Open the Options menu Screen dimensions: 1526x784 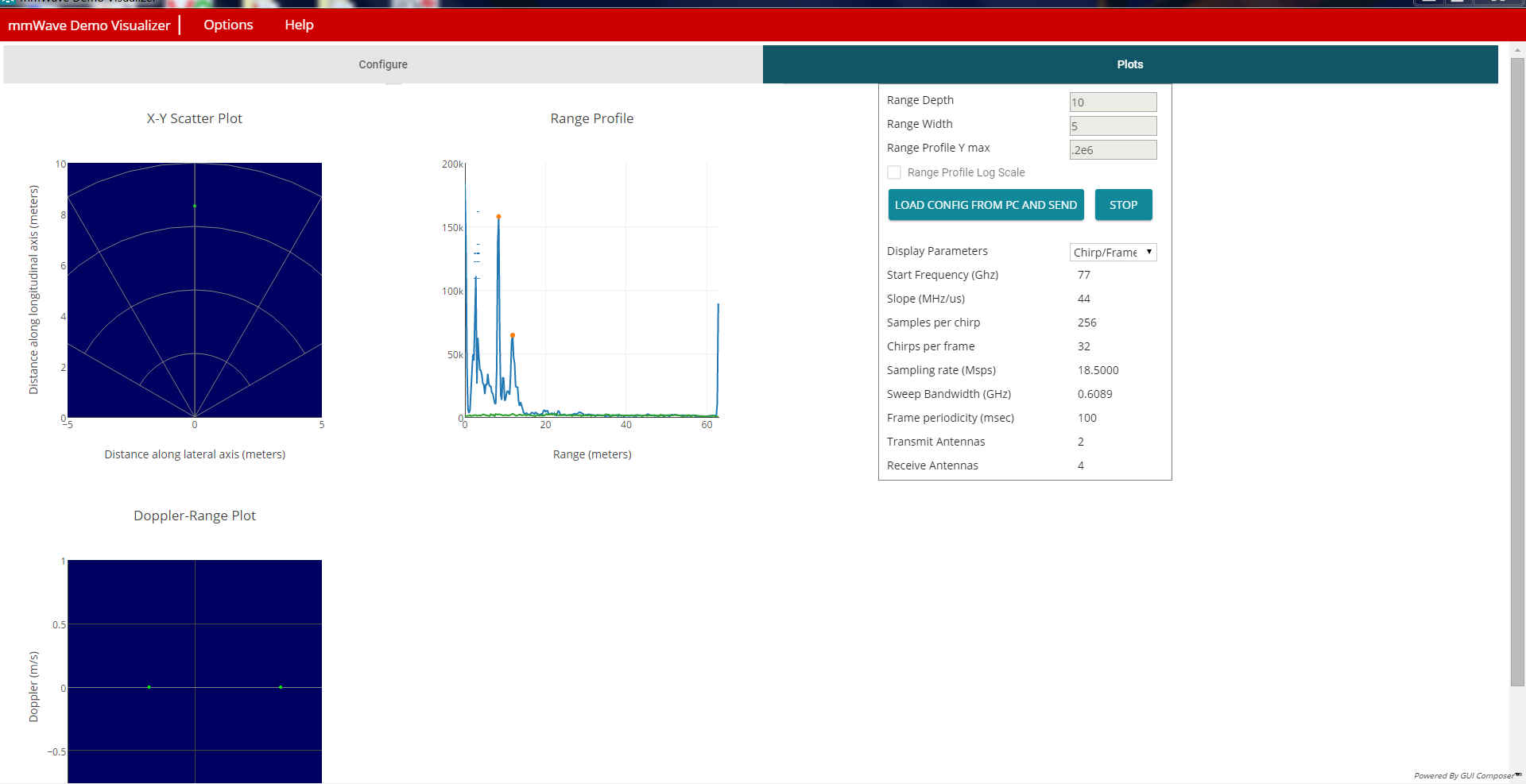pyautogui.click(x=228, y=25)
